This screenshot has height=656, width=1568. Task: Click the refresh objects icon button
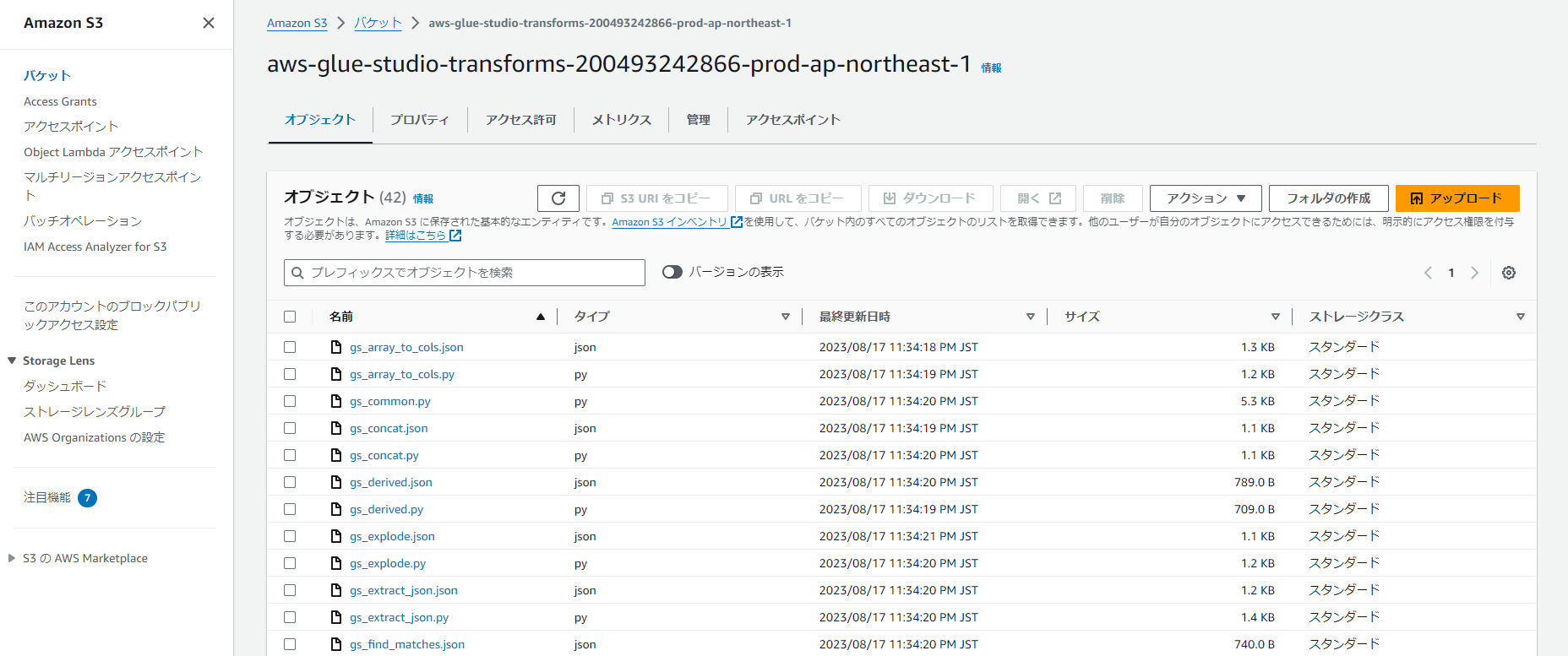tap(558, 198)
